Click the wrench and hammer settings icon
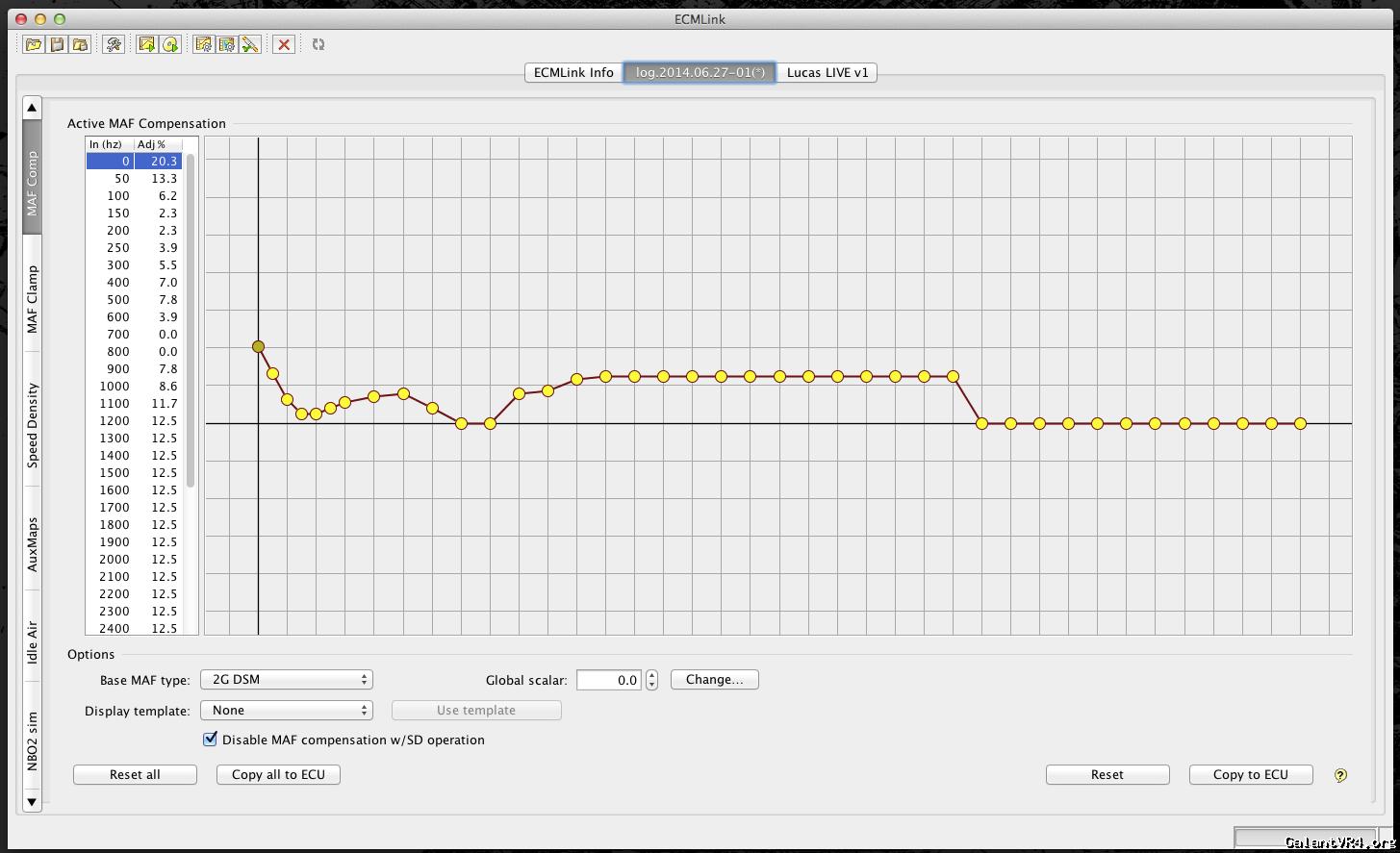This screenshot has width=1400, height=853. pos(114,44)
